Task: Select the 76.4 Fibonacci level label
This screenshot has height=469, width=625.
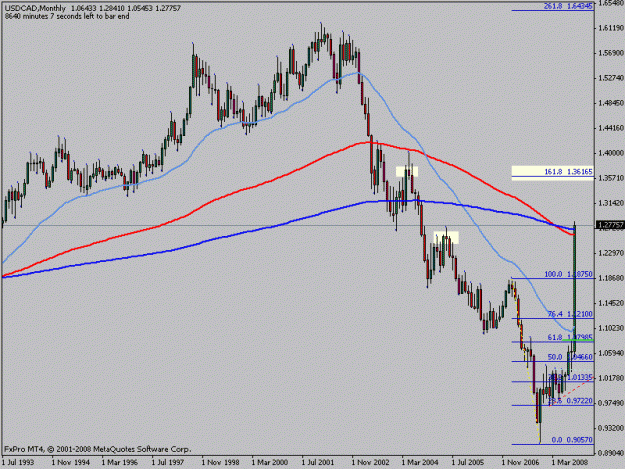Action: (x=570, y=314)
